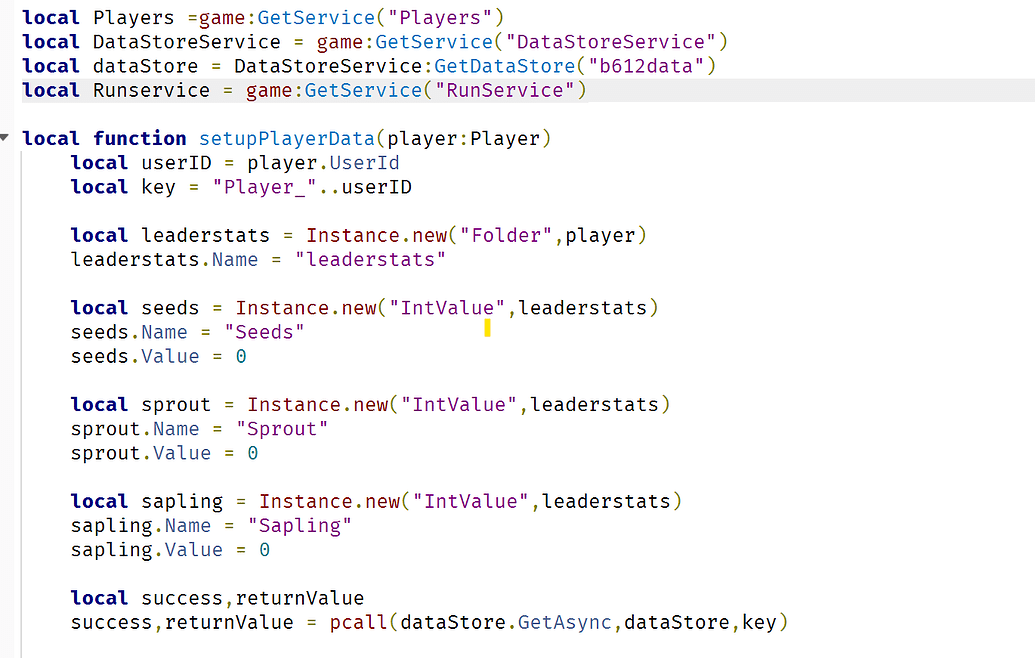Click the yellow text cursor beside "Seeds"
Viewport: 1035px width, 658px height.
click(487, 329)
